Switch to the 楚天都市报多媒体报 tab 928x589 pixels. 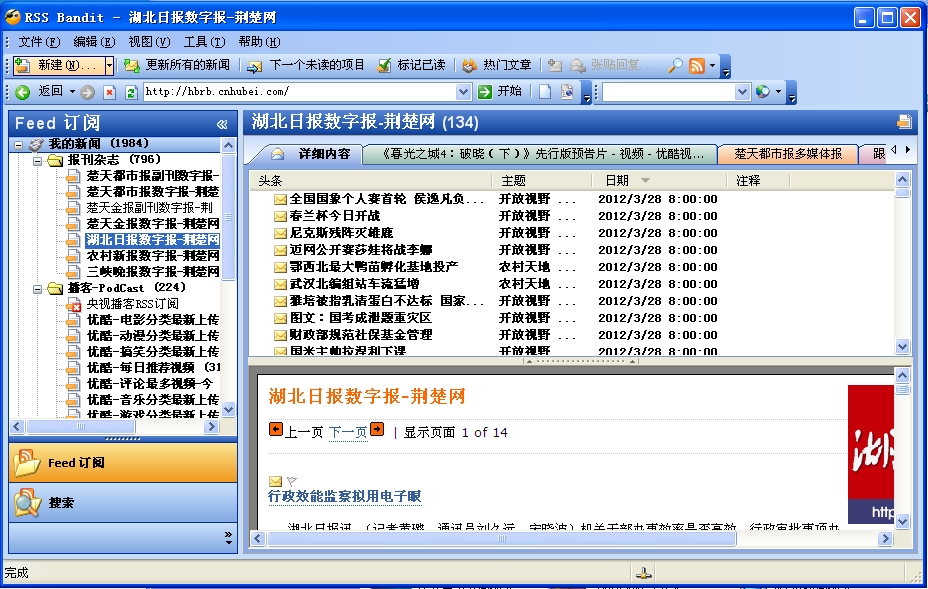tap(787, 154)
